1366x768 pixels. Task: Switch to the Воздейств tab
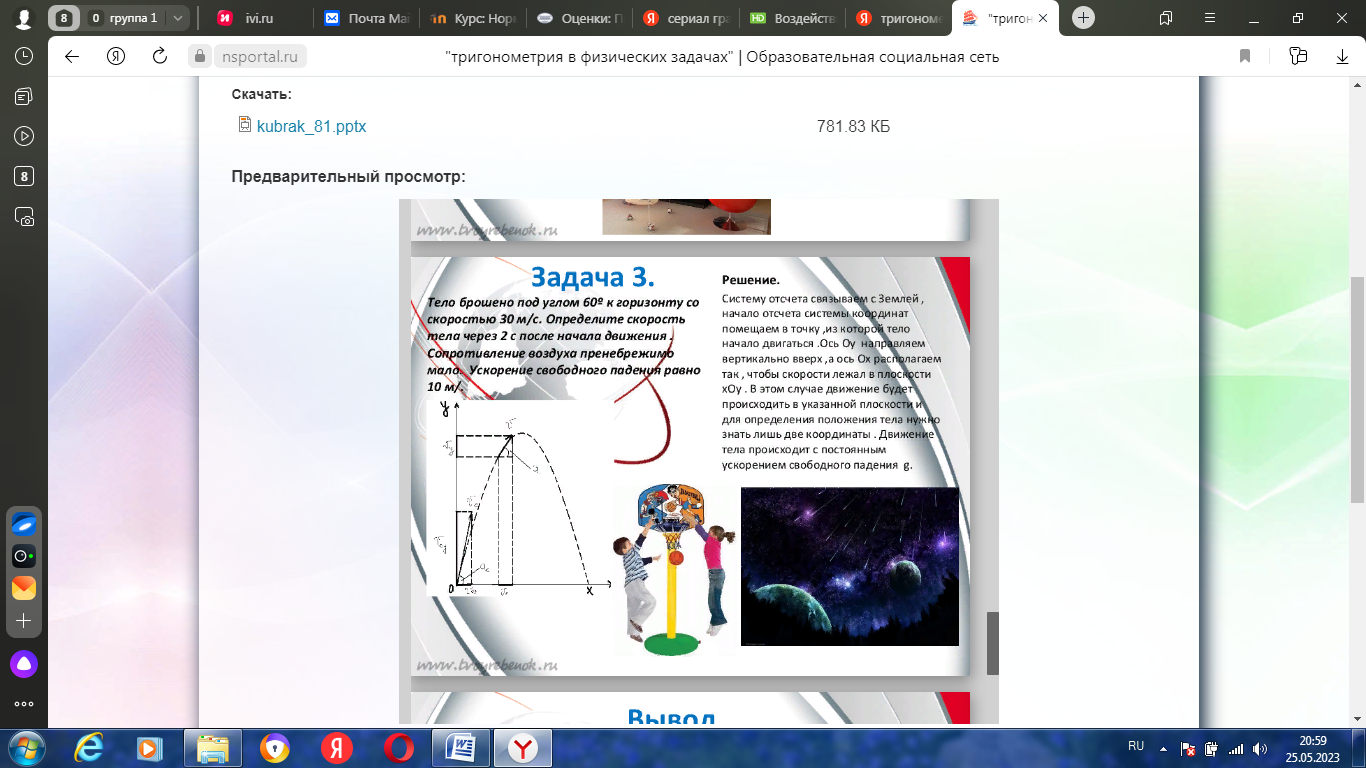792,18
